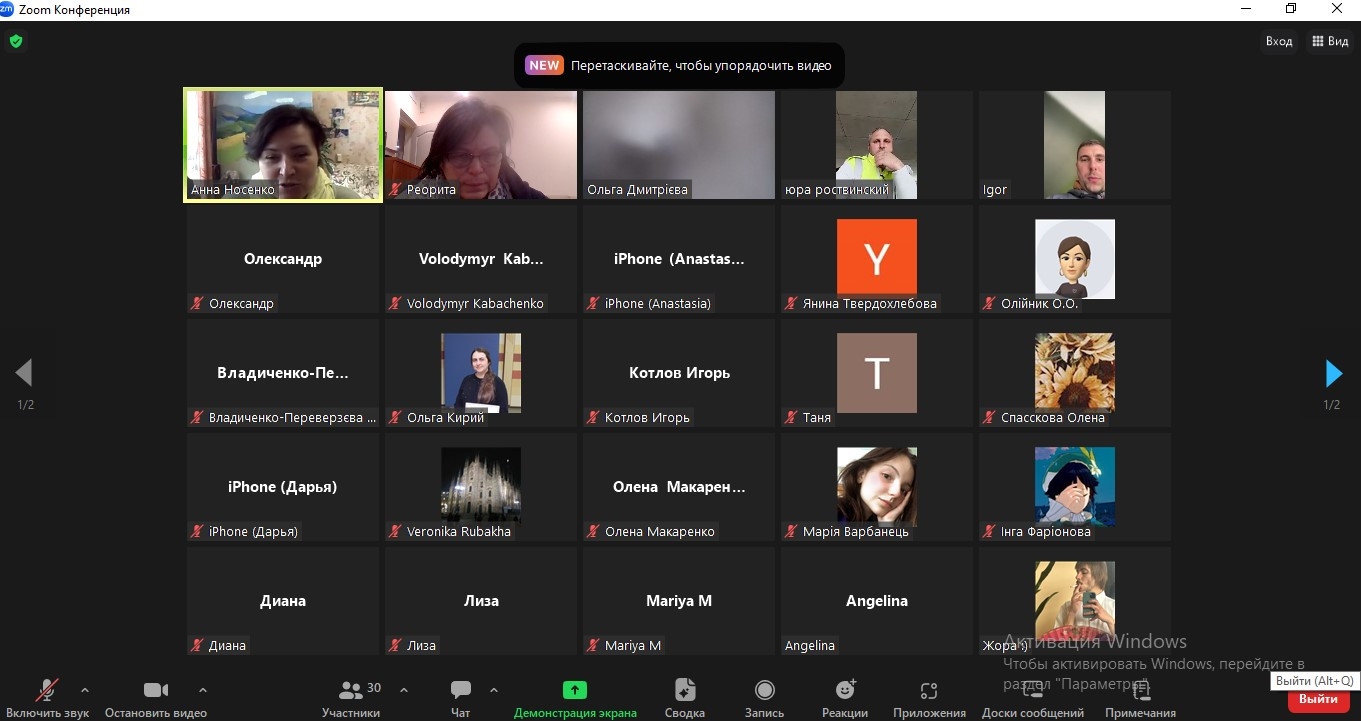
Task: Expand the participants options arrow
Action: (404, 690)
